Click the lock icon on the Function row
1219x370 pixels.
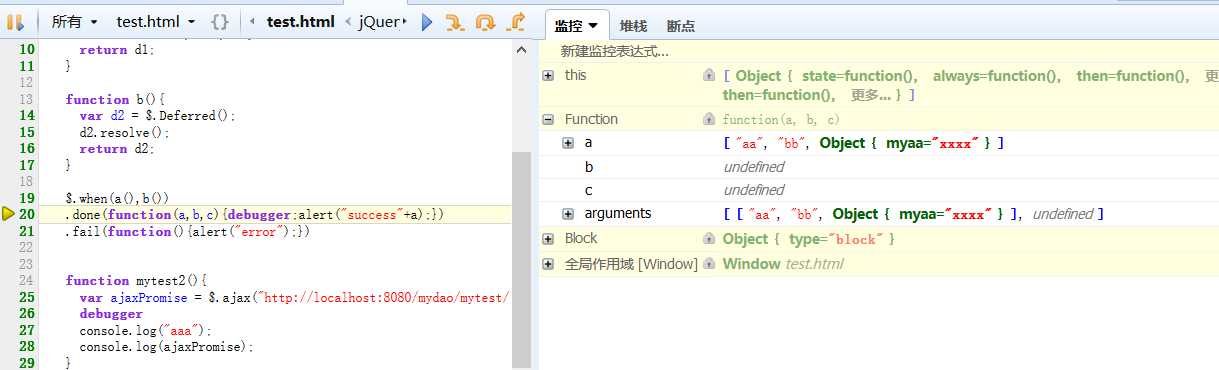(709, 119)
